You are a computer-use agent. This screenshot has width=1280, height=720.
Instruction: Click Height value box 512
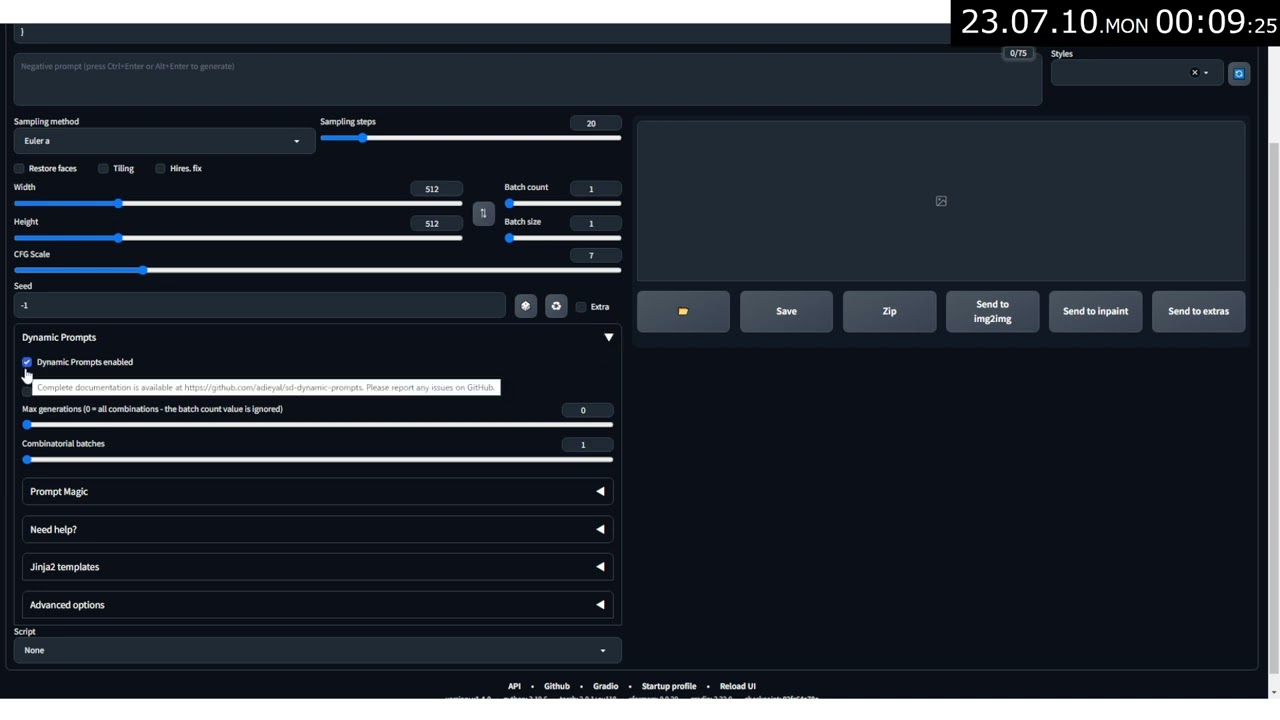(x=437, y=223)
